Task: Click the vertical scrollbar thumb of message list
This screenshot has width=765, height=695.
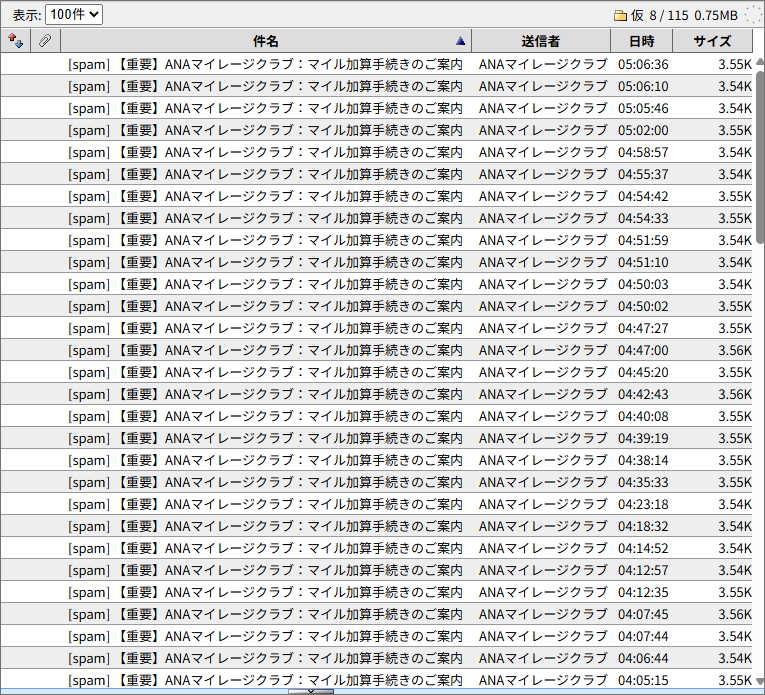Action: coord(760,156)
